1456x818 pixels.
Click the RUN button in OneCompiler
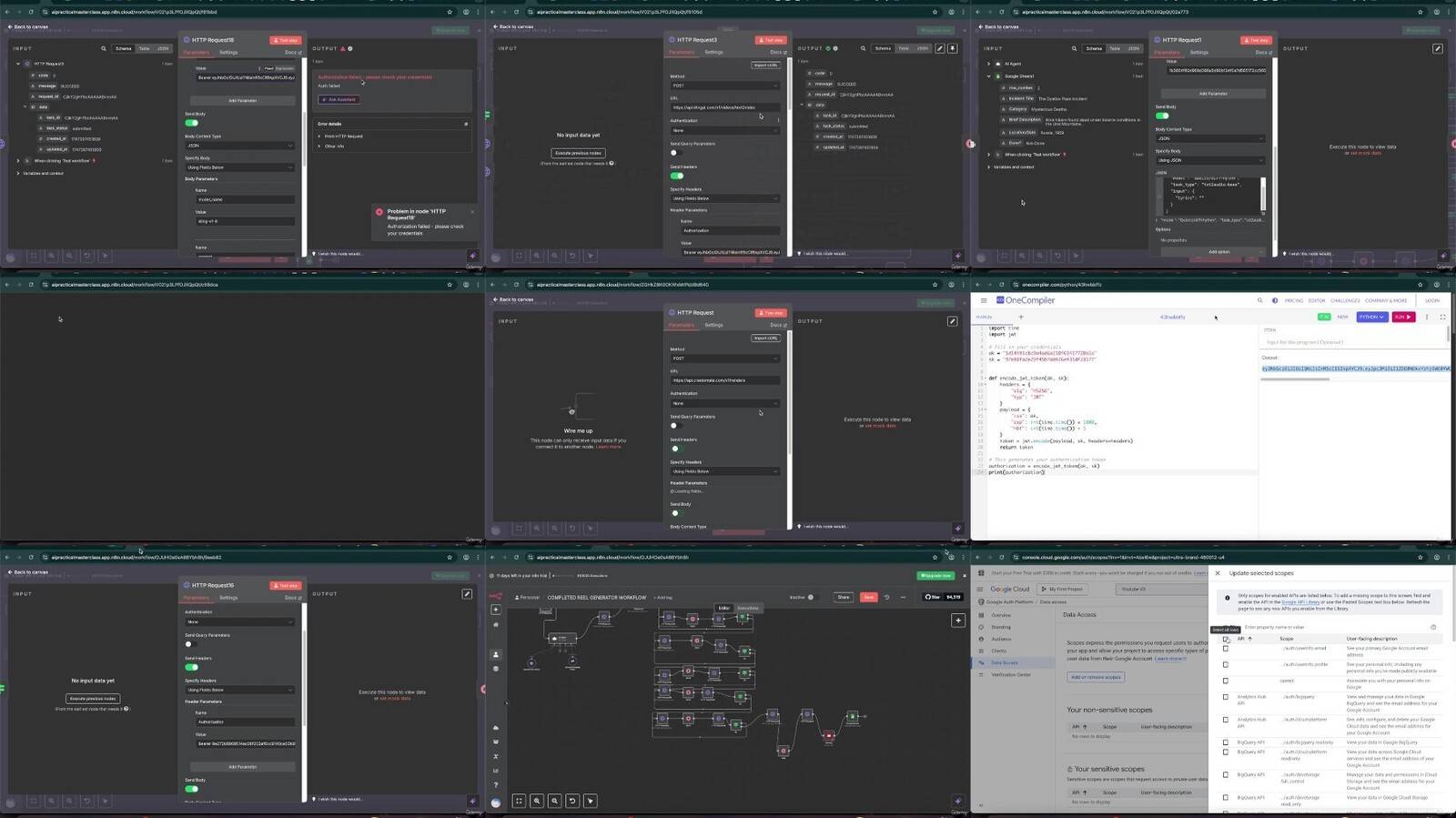tap(1403, 317)
